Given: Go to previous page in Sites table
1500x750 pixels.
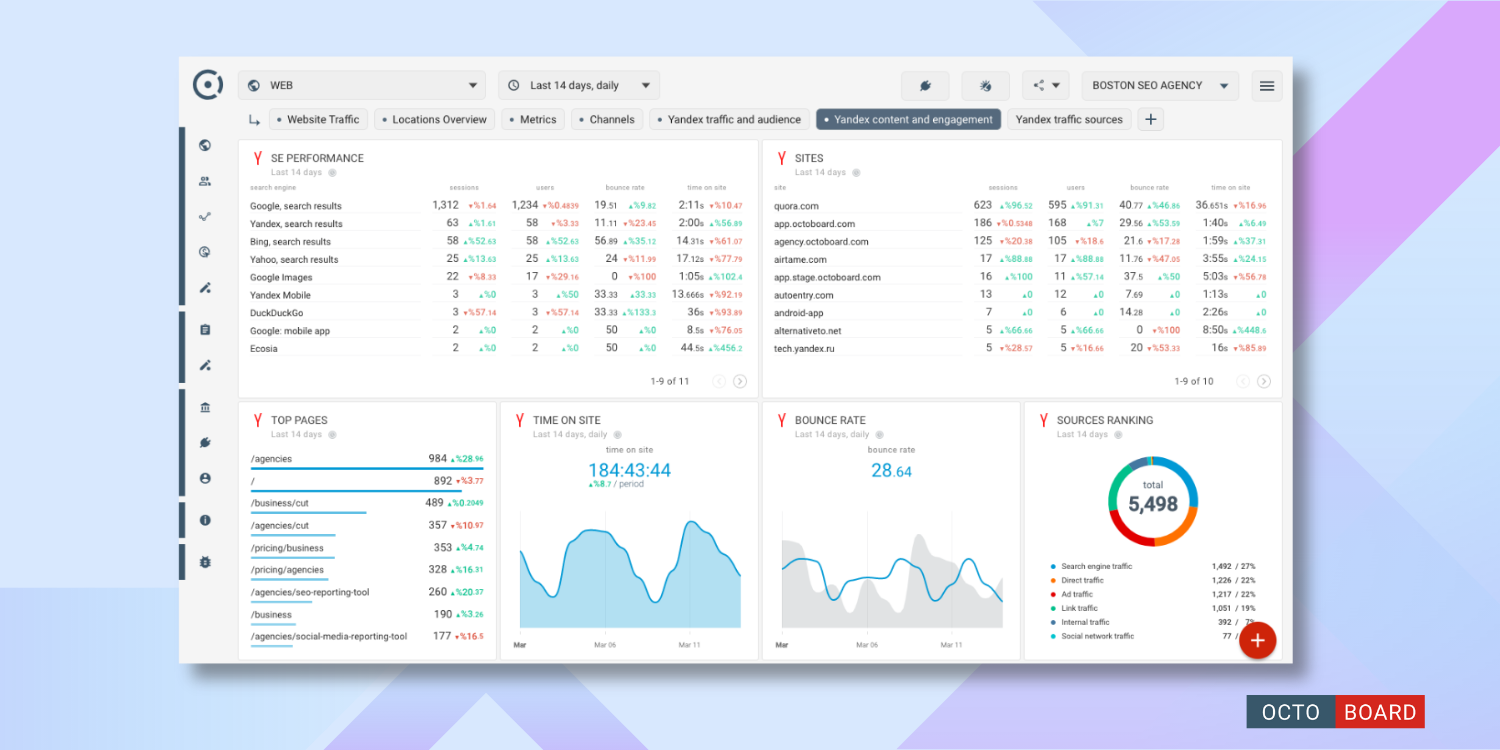Looking at the screenshot, I should pos(1243,381).
